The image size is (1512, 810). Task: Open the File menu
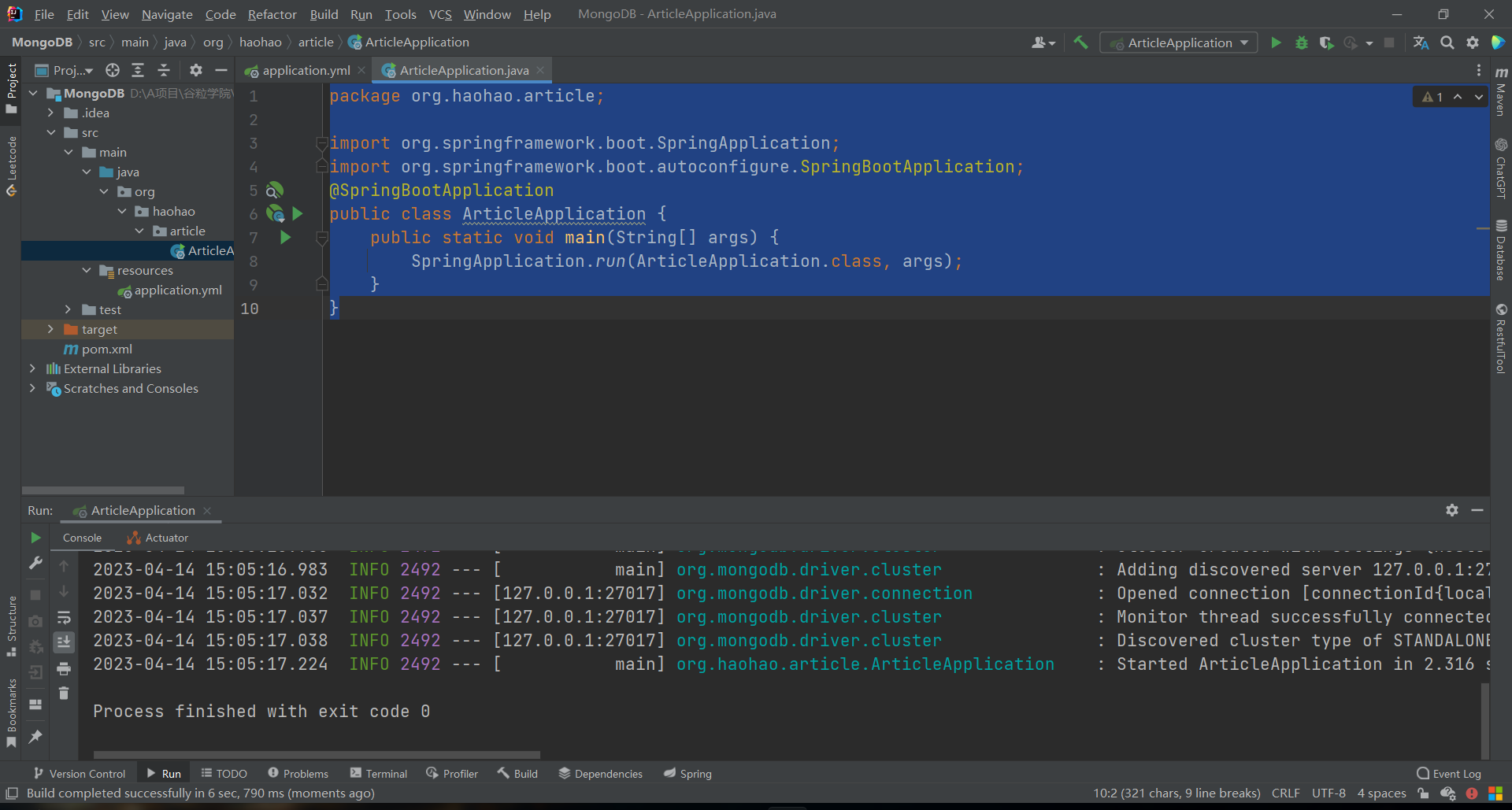click(44, 14)
